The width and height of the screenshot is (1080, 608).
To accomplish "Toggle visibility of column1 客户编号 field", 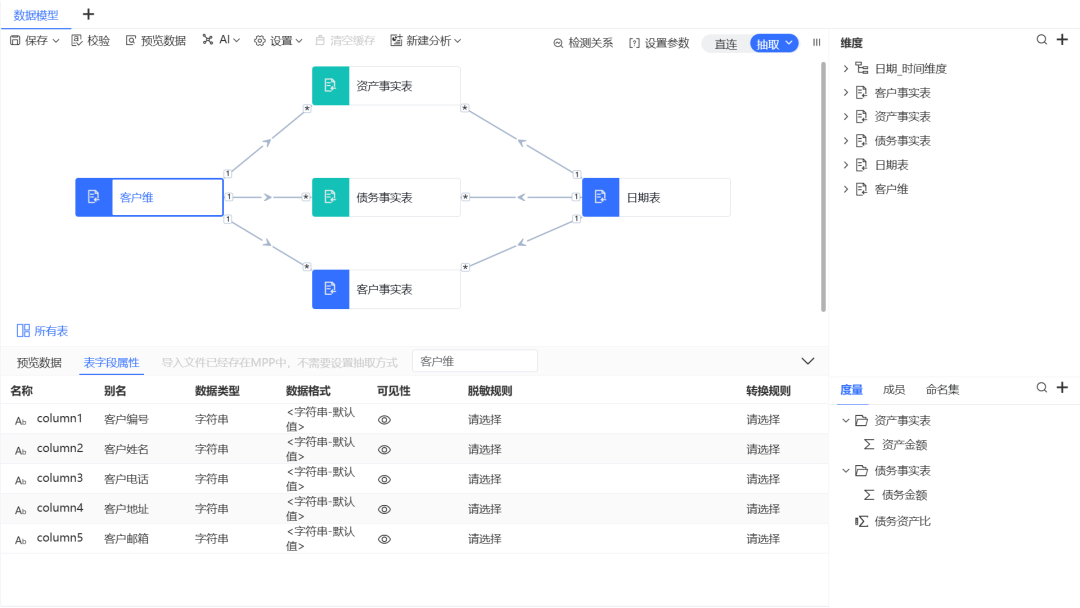I will coord(384,419).
